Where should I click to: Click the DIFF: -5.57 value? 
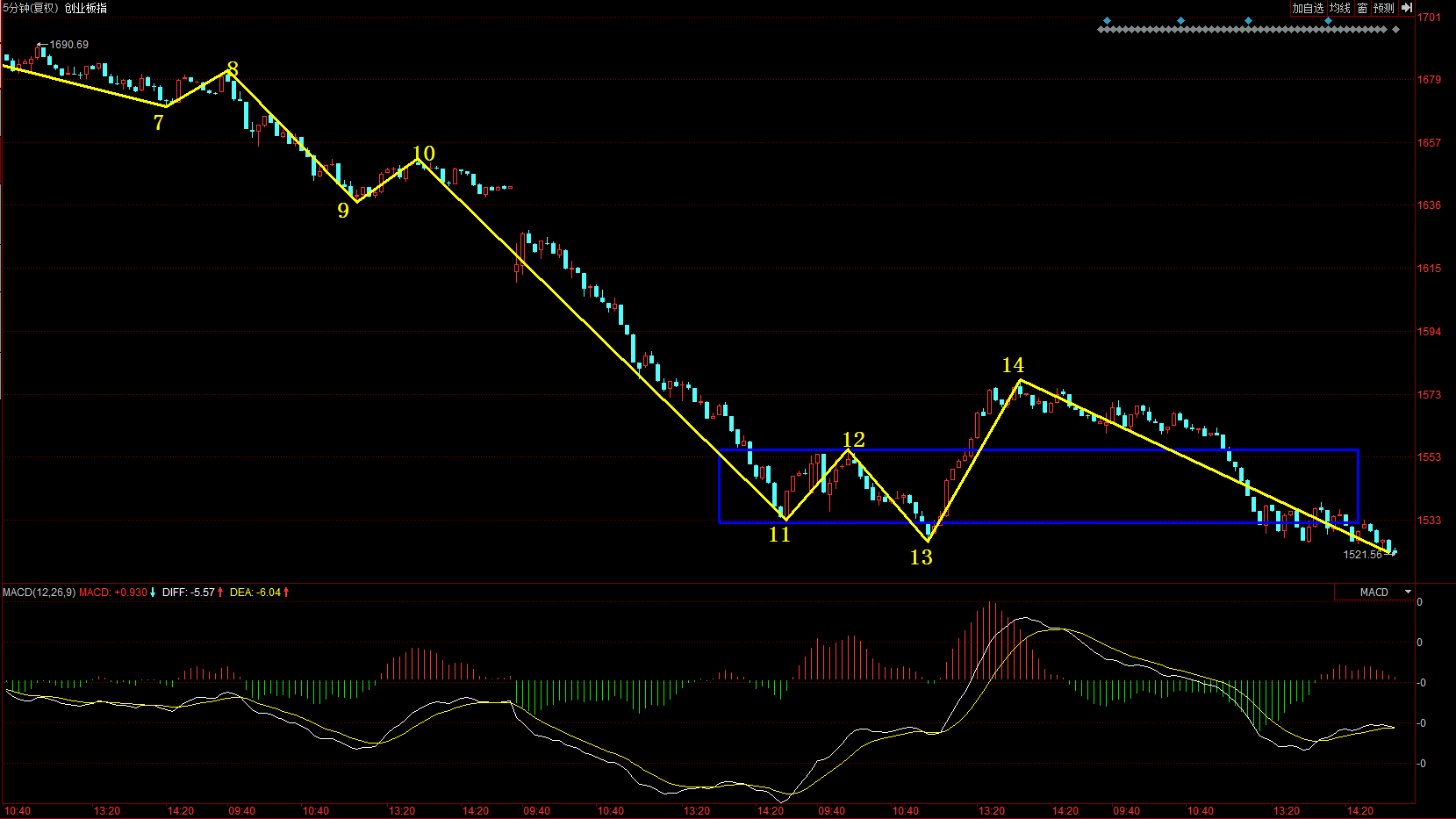188,593
